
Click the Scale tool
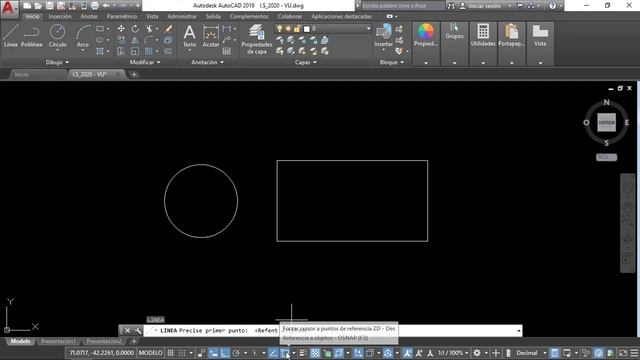pos(135,51)
